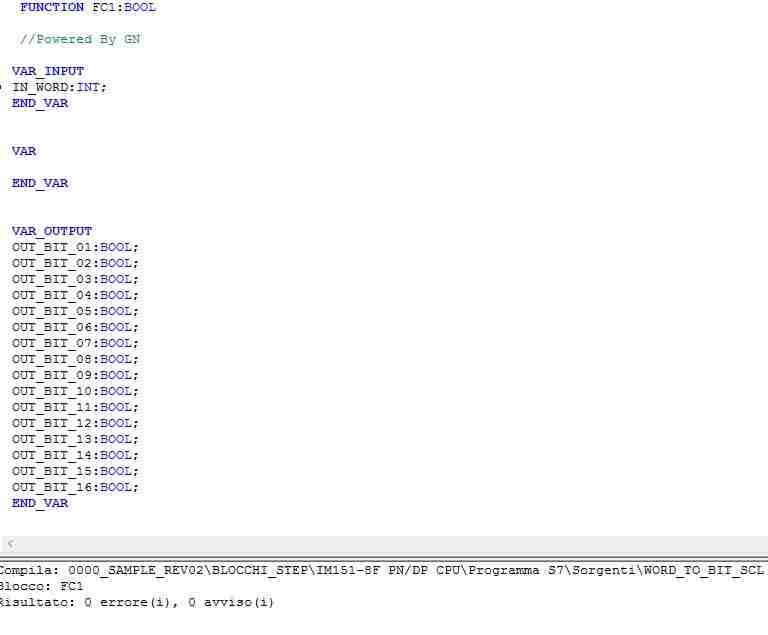This screenshot has height=635, width=768.
Task: Click the 'Blocco: FC1' output line
Action: pos(42,586)
